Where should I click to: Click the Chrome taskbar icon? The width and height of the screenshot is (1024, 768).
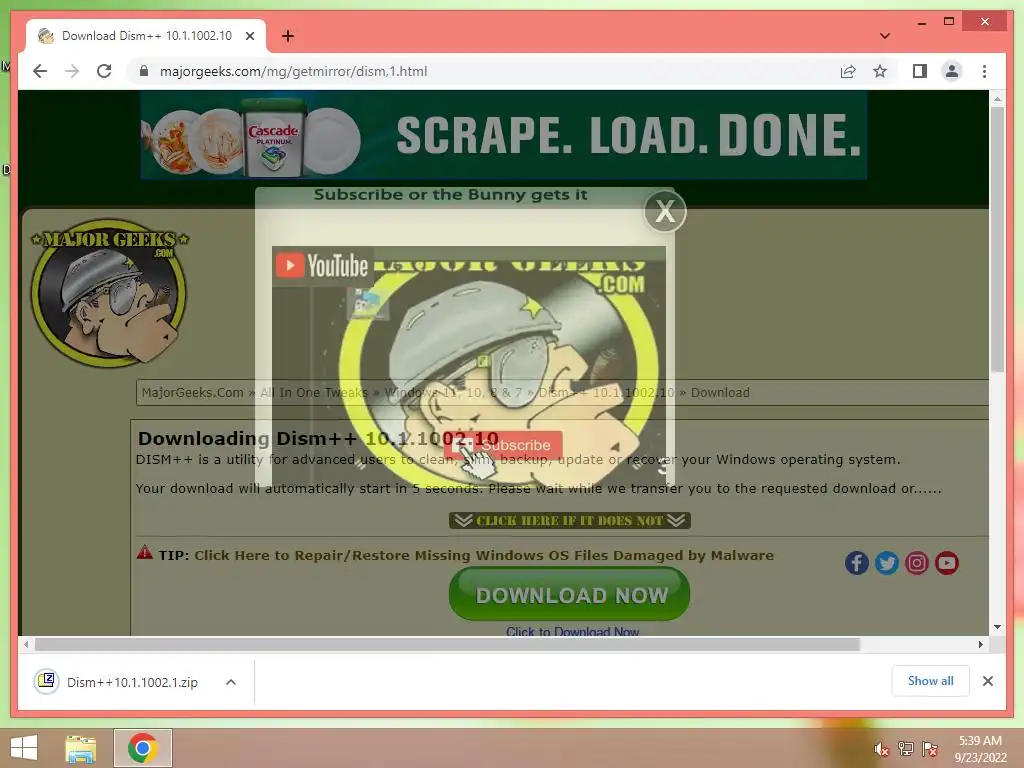(143, 748)
